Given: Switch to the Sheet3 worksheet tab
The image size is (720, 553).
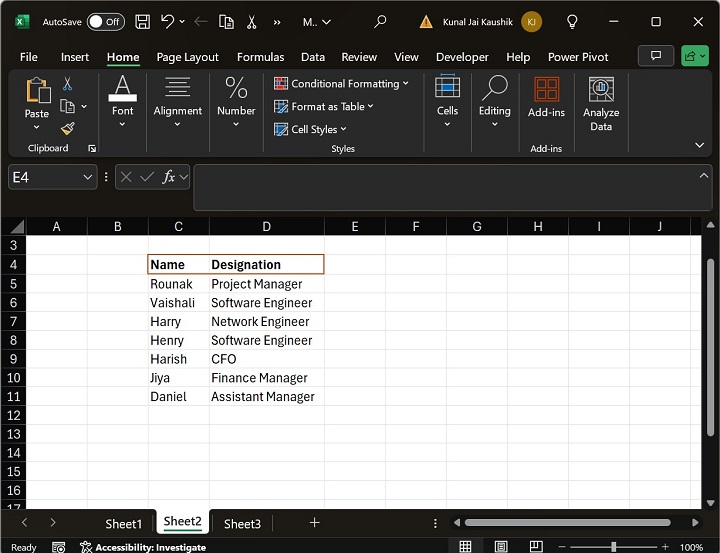Looking at the screenshot, I should (x=242, y=524).
